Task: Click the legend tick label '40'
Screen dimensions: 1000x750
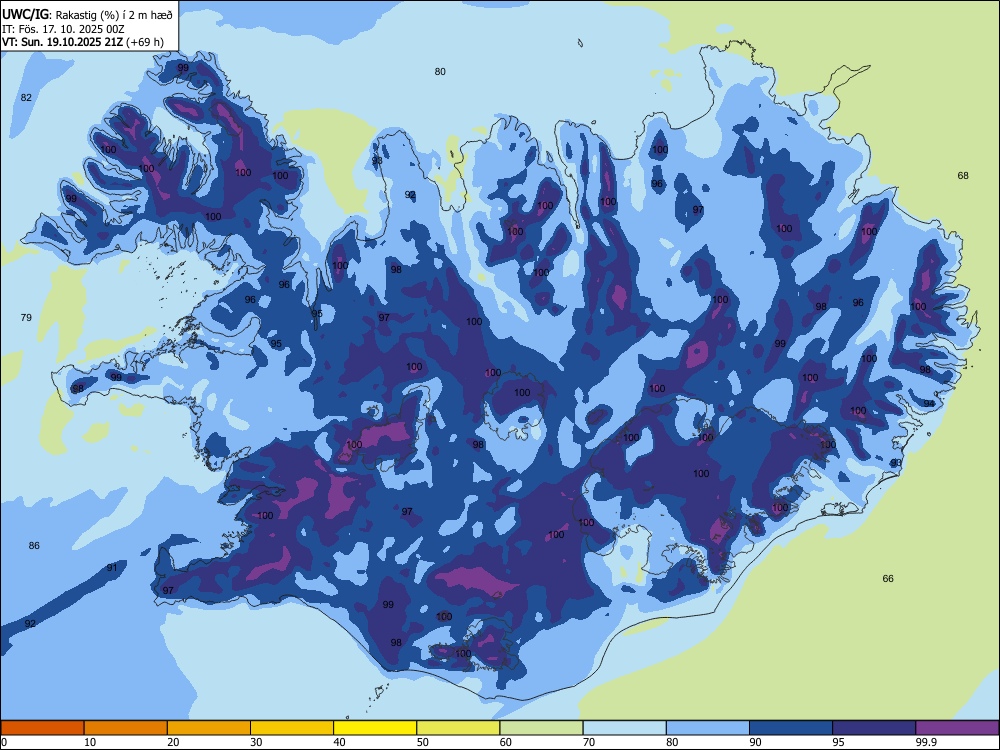Action: [340, 742]
